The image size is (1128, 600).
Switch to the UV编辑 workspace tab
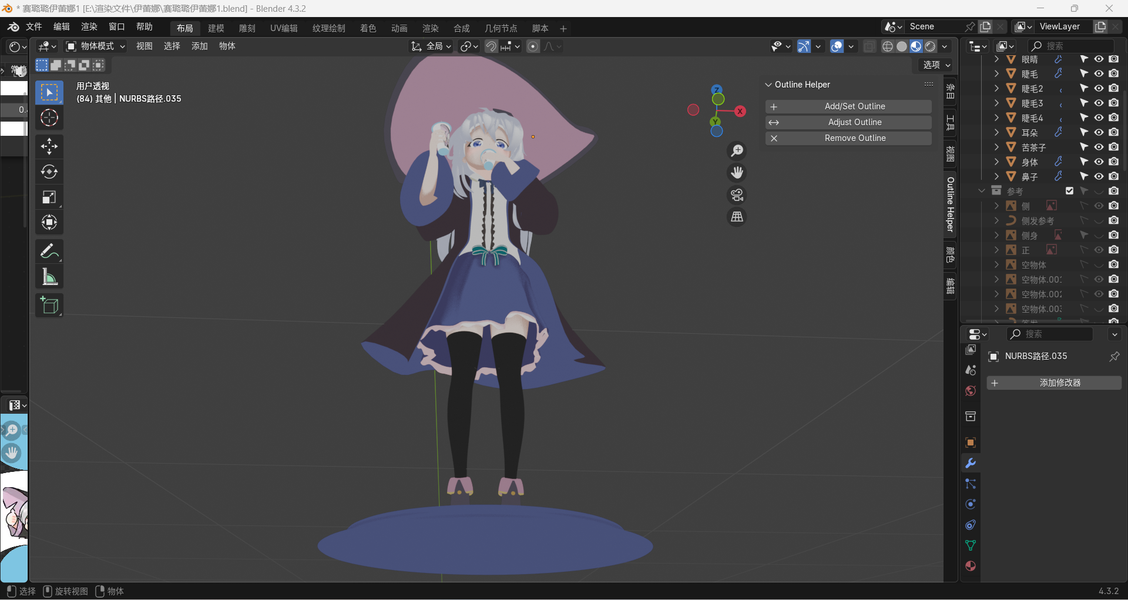283,28
